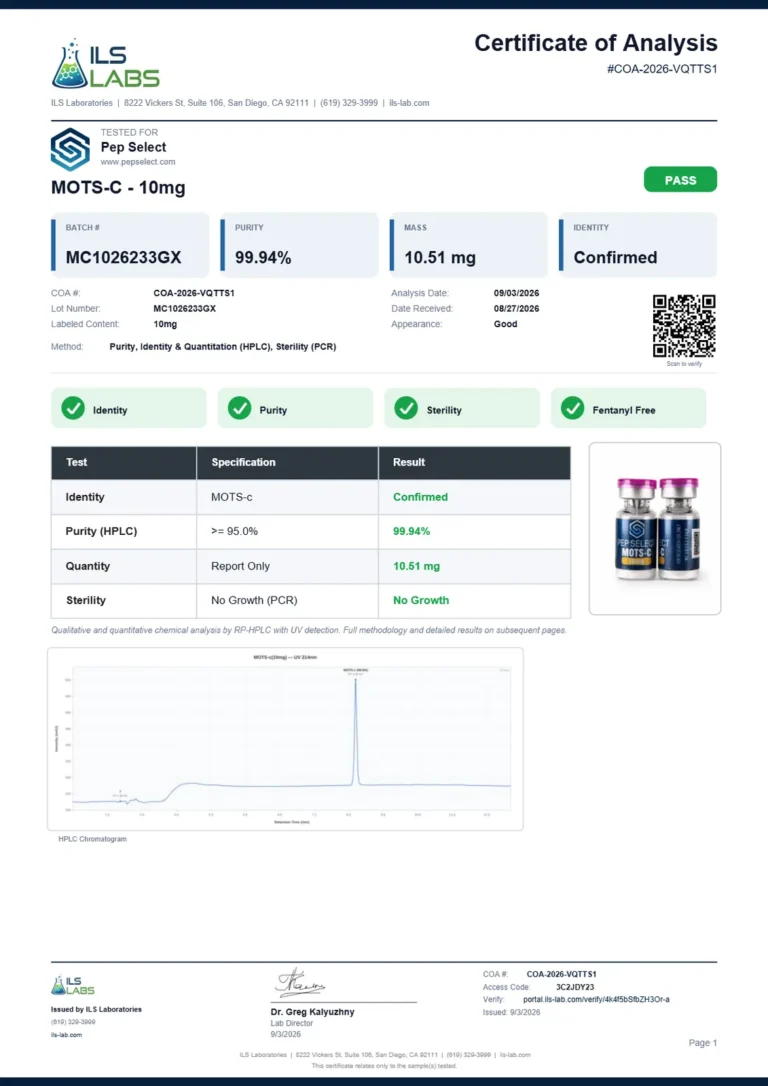Click the 'MOTS-C - 10mg' product heading
Image resolution: width=768 pixels, height=1086 pixels.
118,188
